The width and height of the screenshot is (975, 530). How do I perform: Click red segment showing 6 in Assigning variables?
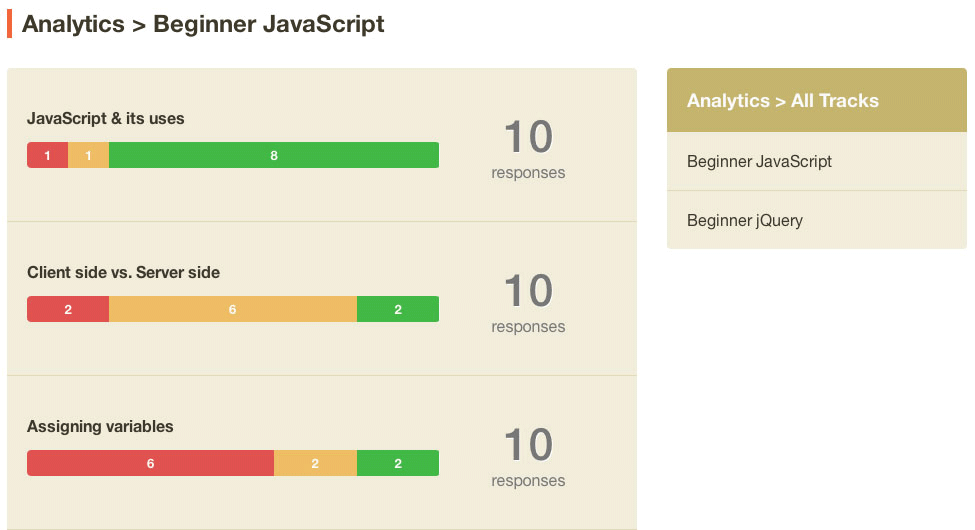click(x=150, y=463)
